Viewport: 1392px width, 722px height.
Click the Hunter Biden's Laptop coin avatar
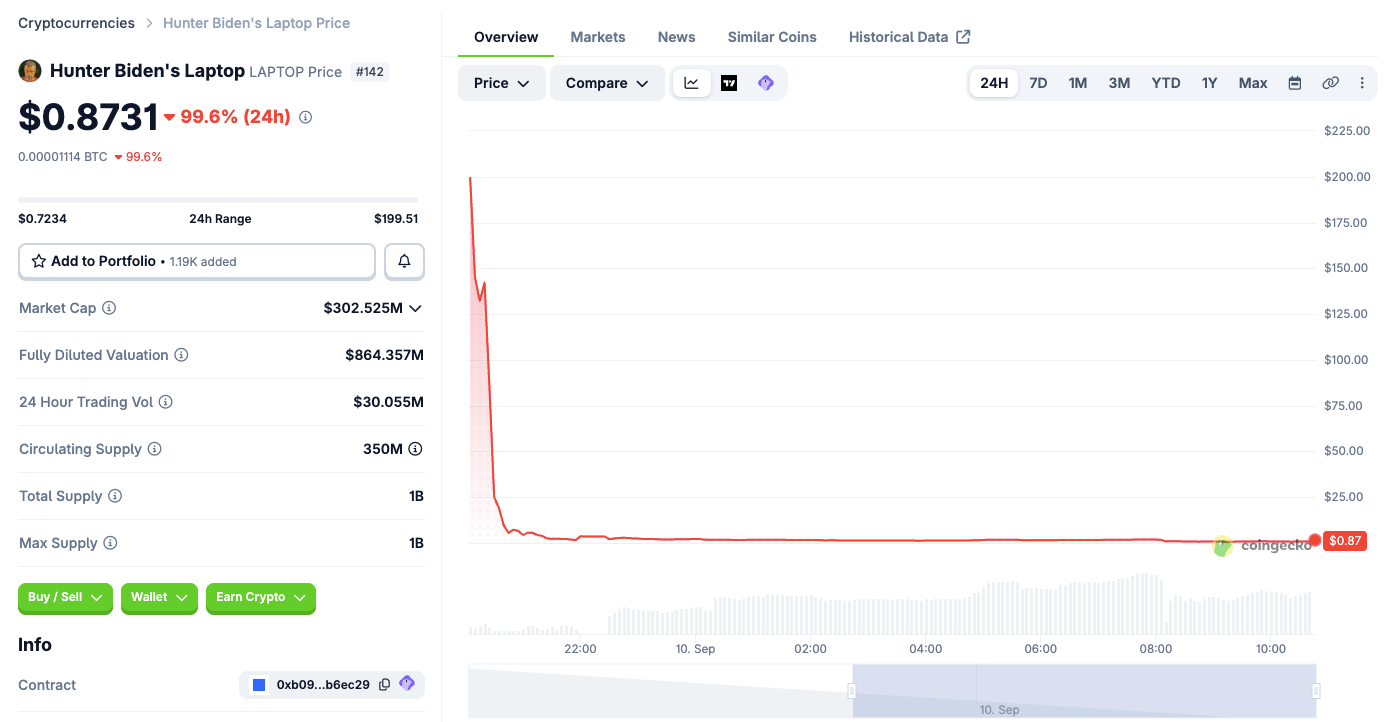click(x=30, y=71)
